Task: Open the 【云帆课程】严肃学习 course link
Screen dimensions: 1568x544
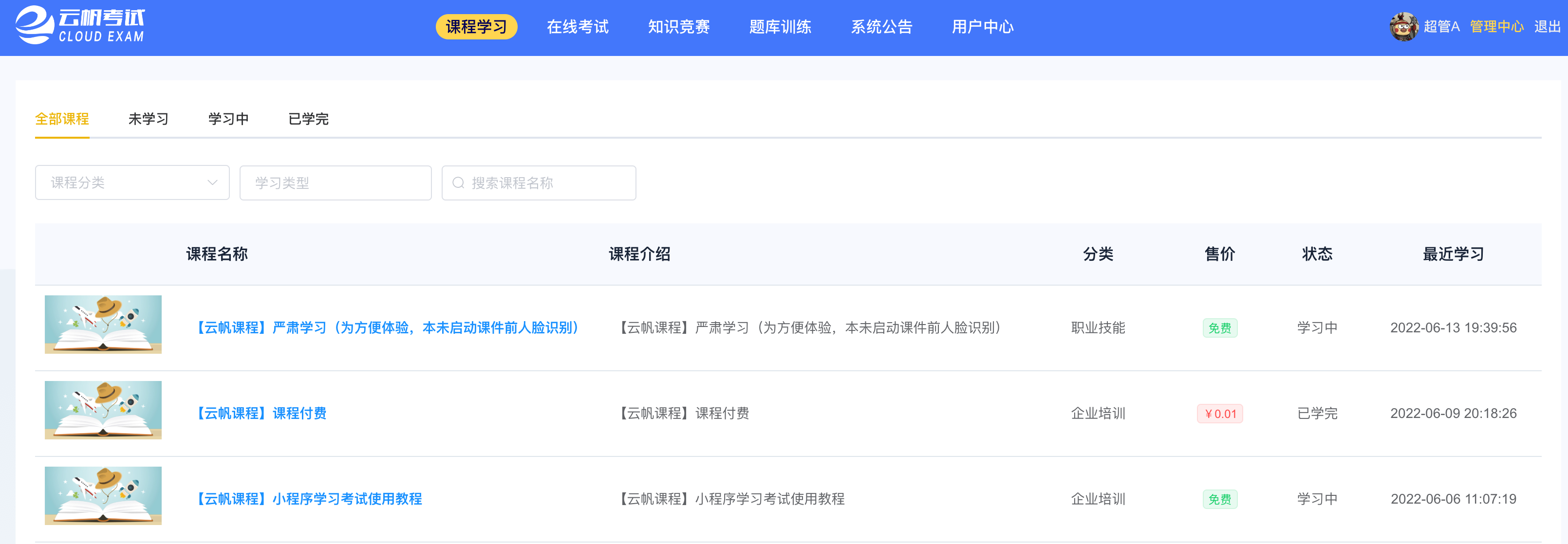Action: pos(387,327)
